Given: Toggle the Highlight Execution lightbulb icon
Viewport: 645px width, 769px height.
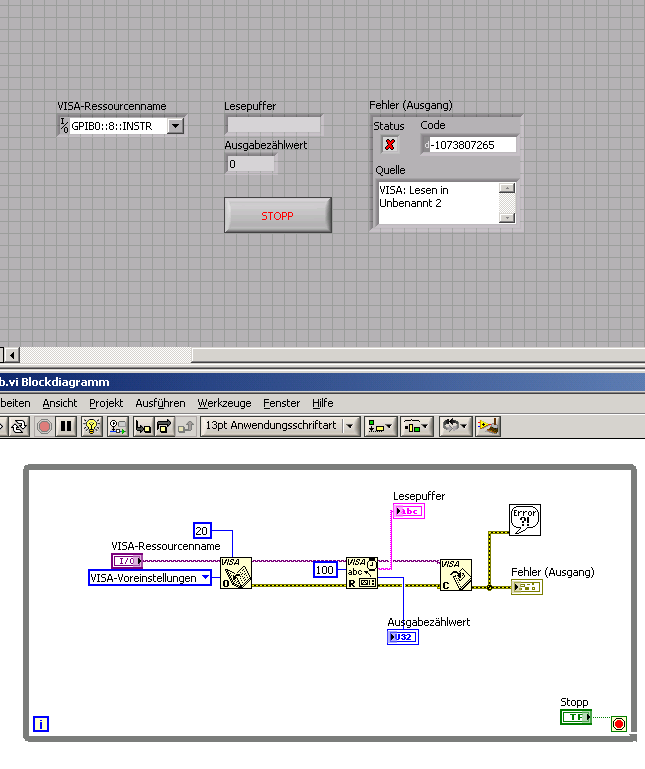Looking at the screenshot, I should [x=92, y=426].
